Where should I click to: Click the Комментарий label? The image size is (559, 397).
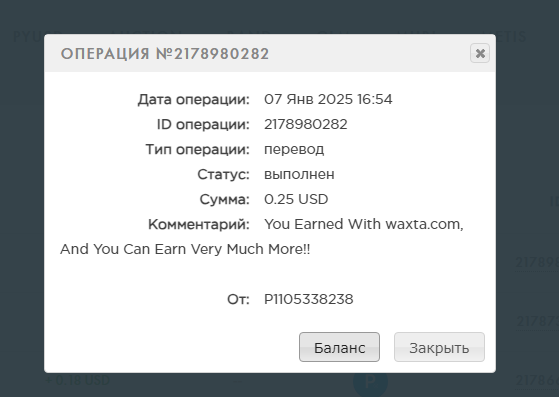[199, 225]
